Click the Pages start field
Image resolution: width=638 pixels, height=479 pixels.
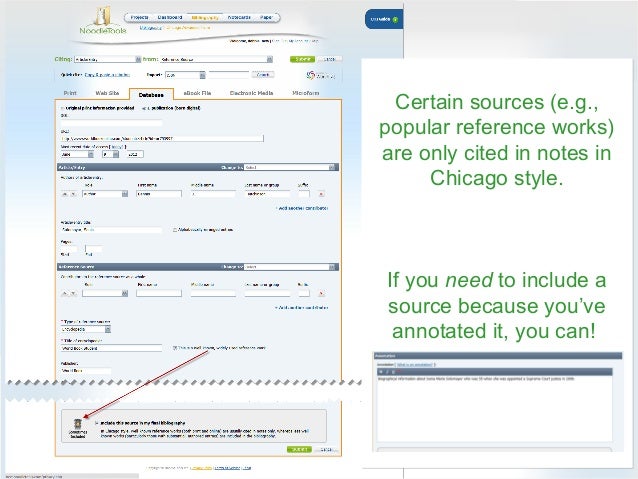pyautogui.click(x=69, y=248)
